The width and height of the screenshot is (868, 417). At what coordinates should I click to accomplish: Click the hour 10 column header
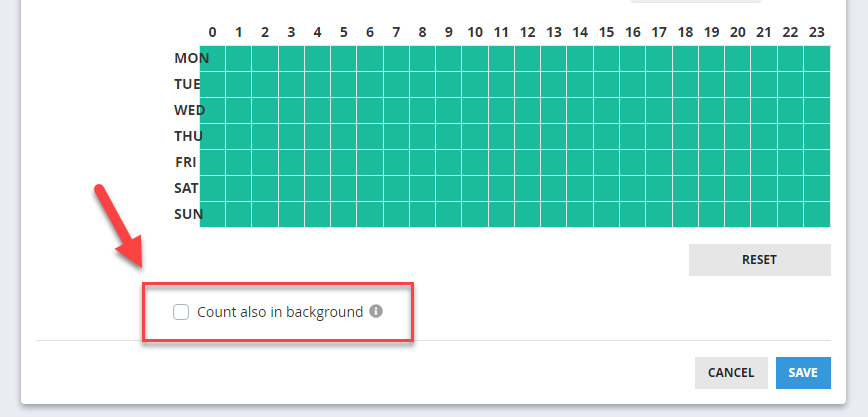pyautogui.click(x=475, y=33)
